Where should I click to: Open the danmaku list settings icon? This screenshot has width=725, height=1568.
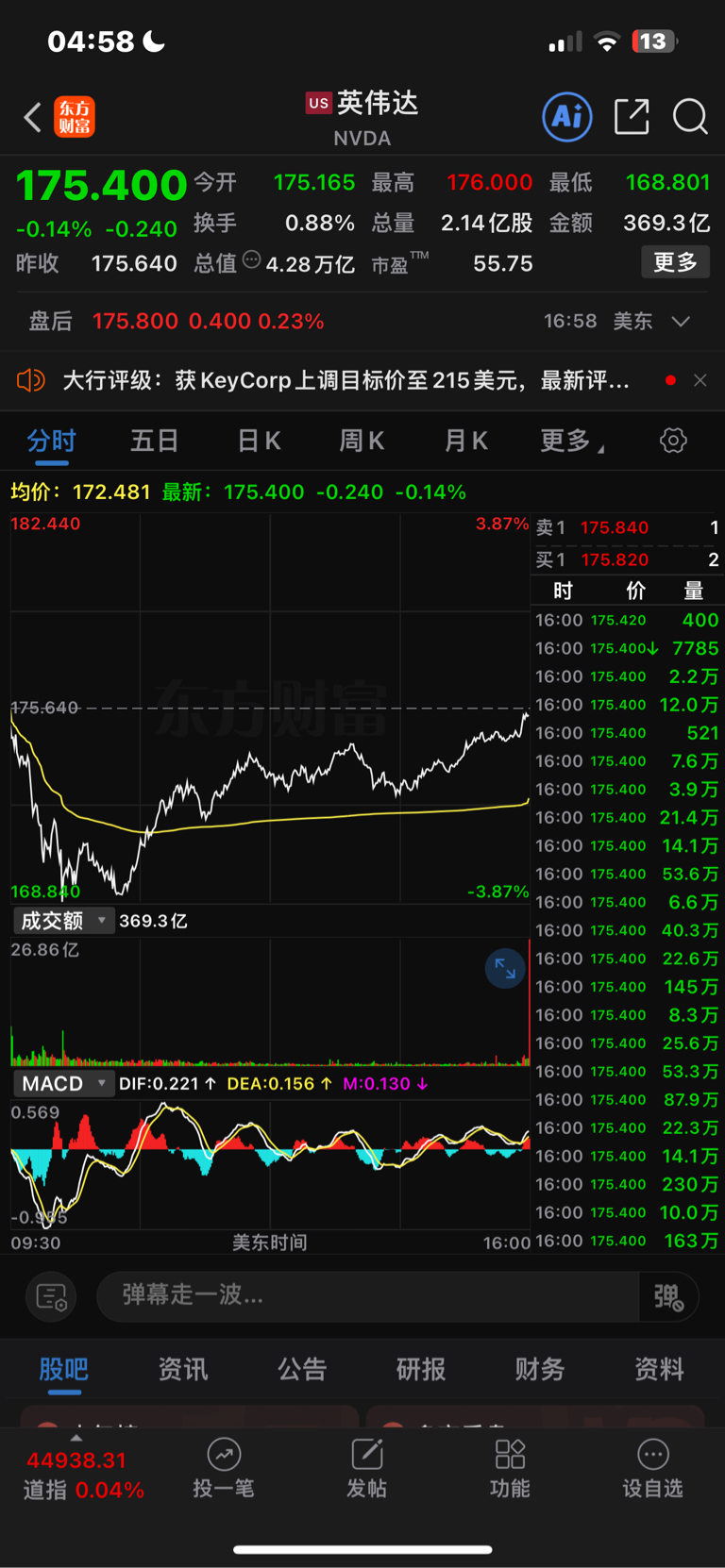pos(51,1297)
